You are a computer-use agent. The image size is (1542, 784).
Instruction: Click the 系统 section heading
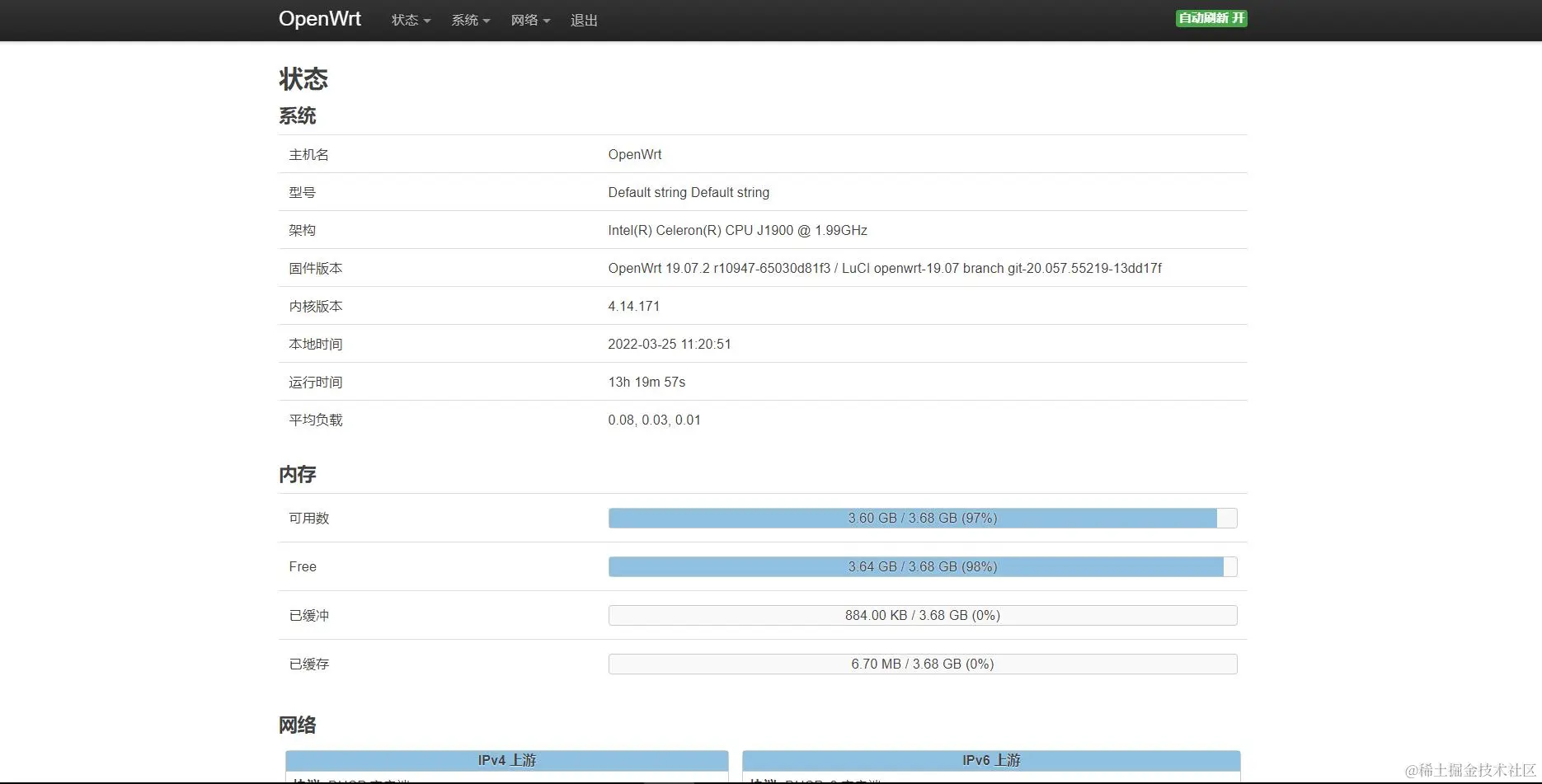pos(297,115)
